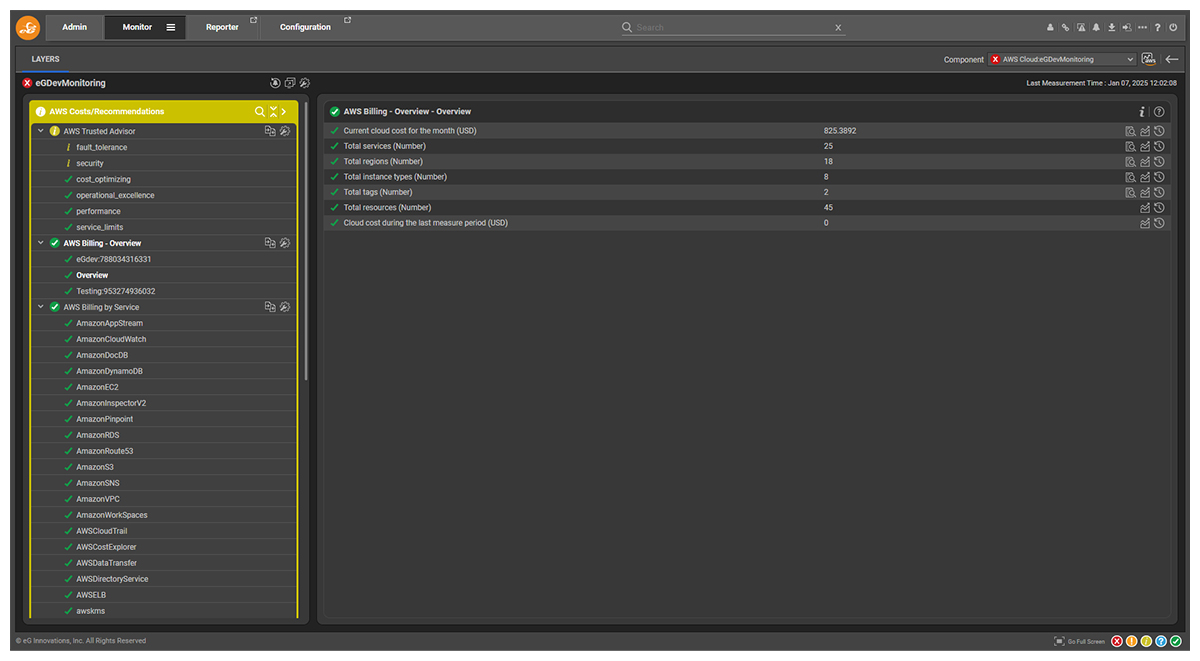Click the chain link icon in top bar
This screenshot has height=661, width=1200.
(1065, 27)
